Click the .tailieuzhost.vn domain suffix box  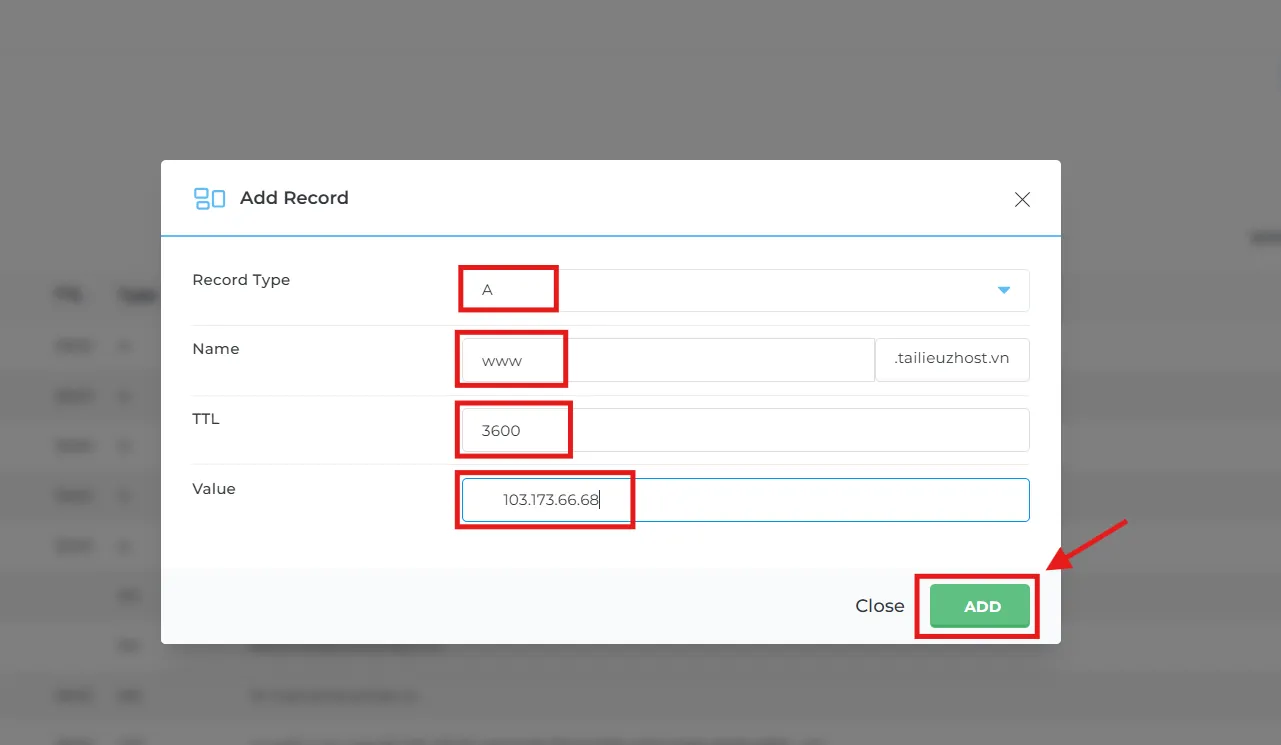(952, 360)
